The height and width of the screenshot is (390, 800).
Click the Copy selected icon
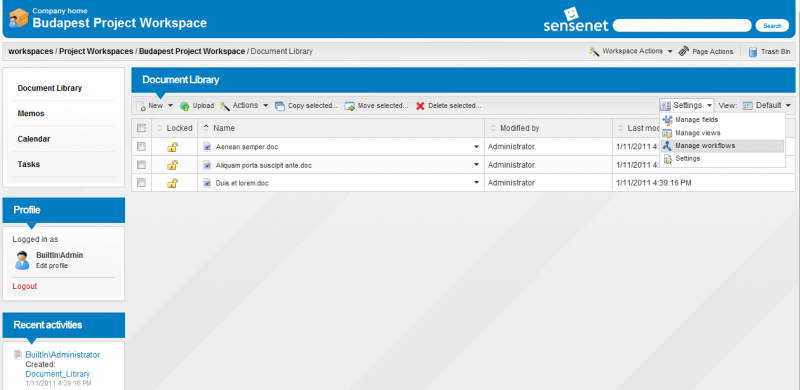point(280,106)
